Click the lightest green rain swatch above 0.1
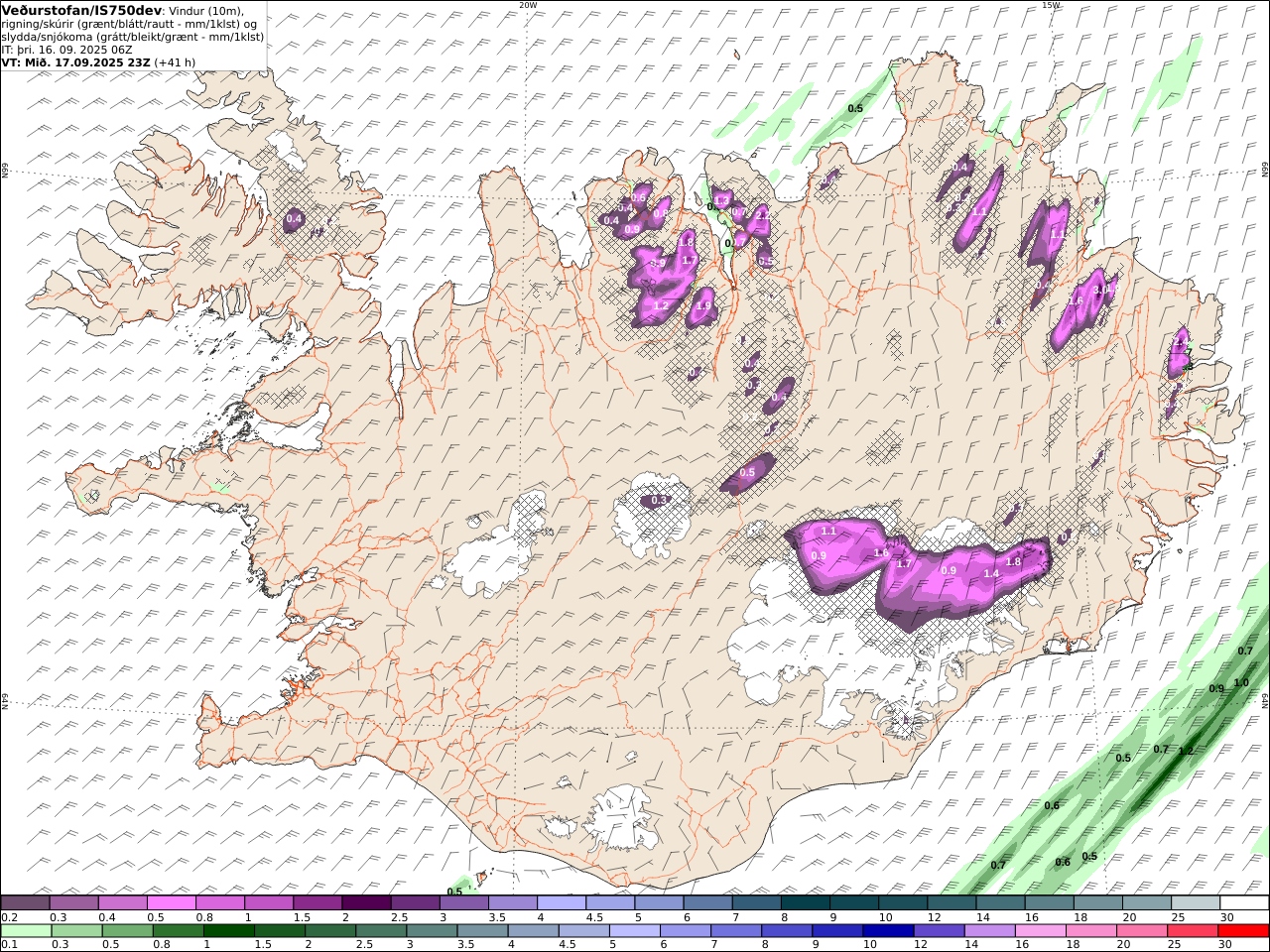The image size is (1270, 952). 27,931
